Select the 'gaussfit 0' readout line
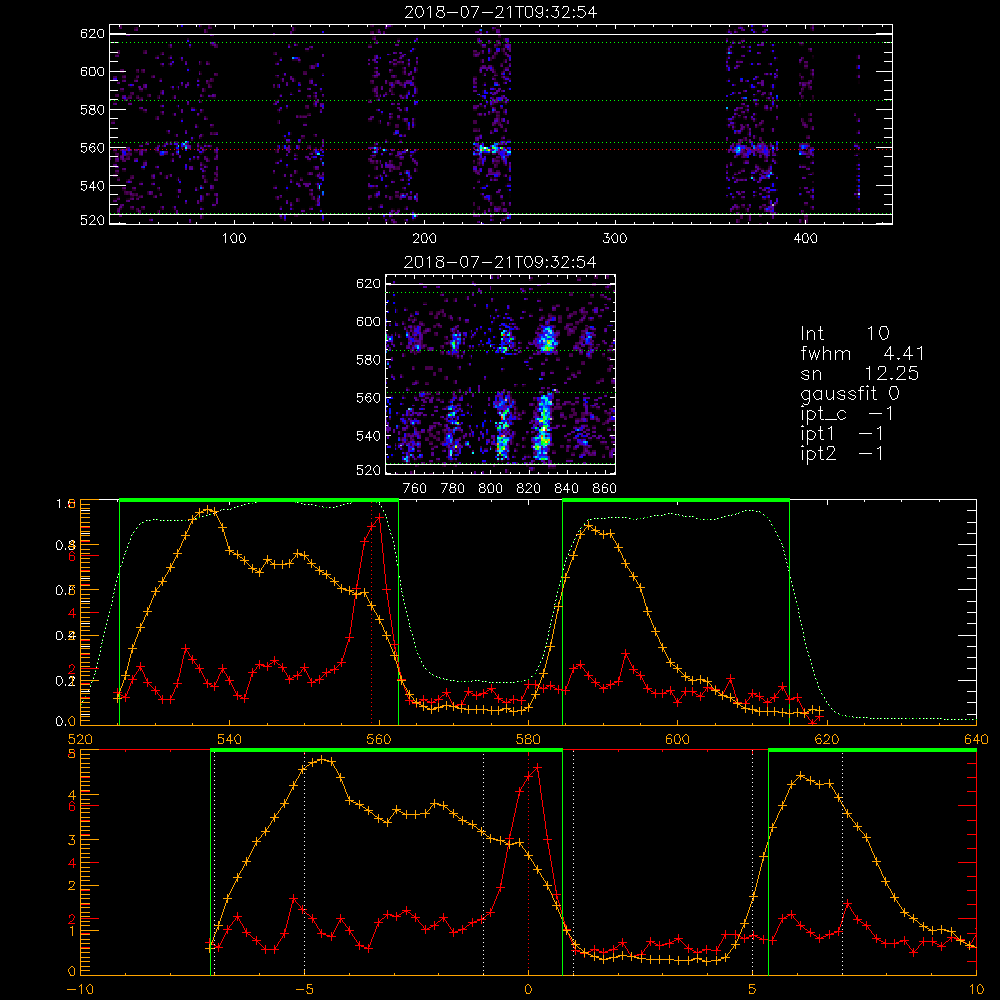Screen dimensions: 1000x1000 850,393
